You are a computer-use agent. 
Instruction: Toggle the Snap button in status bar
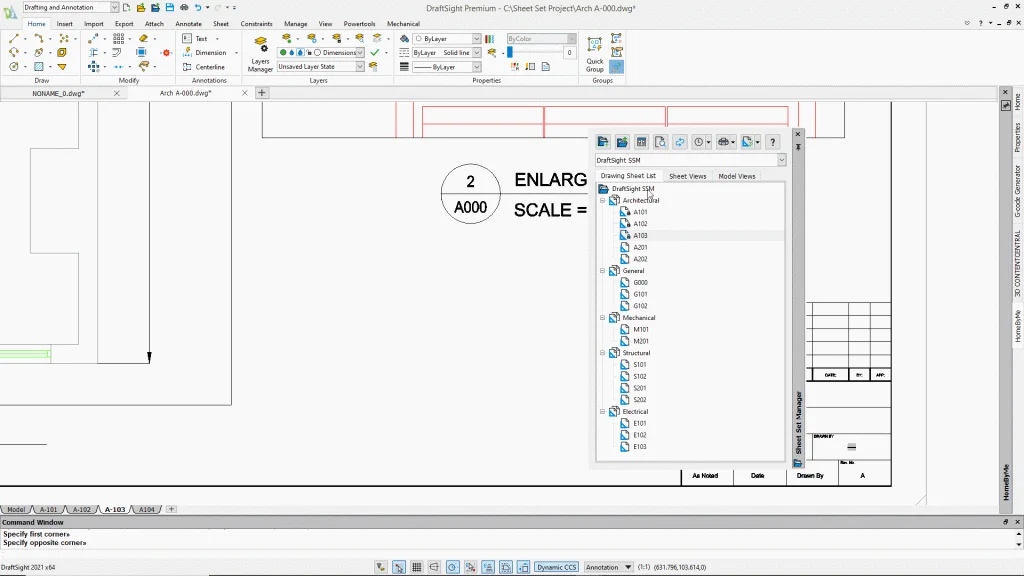[x=399, y=567]
